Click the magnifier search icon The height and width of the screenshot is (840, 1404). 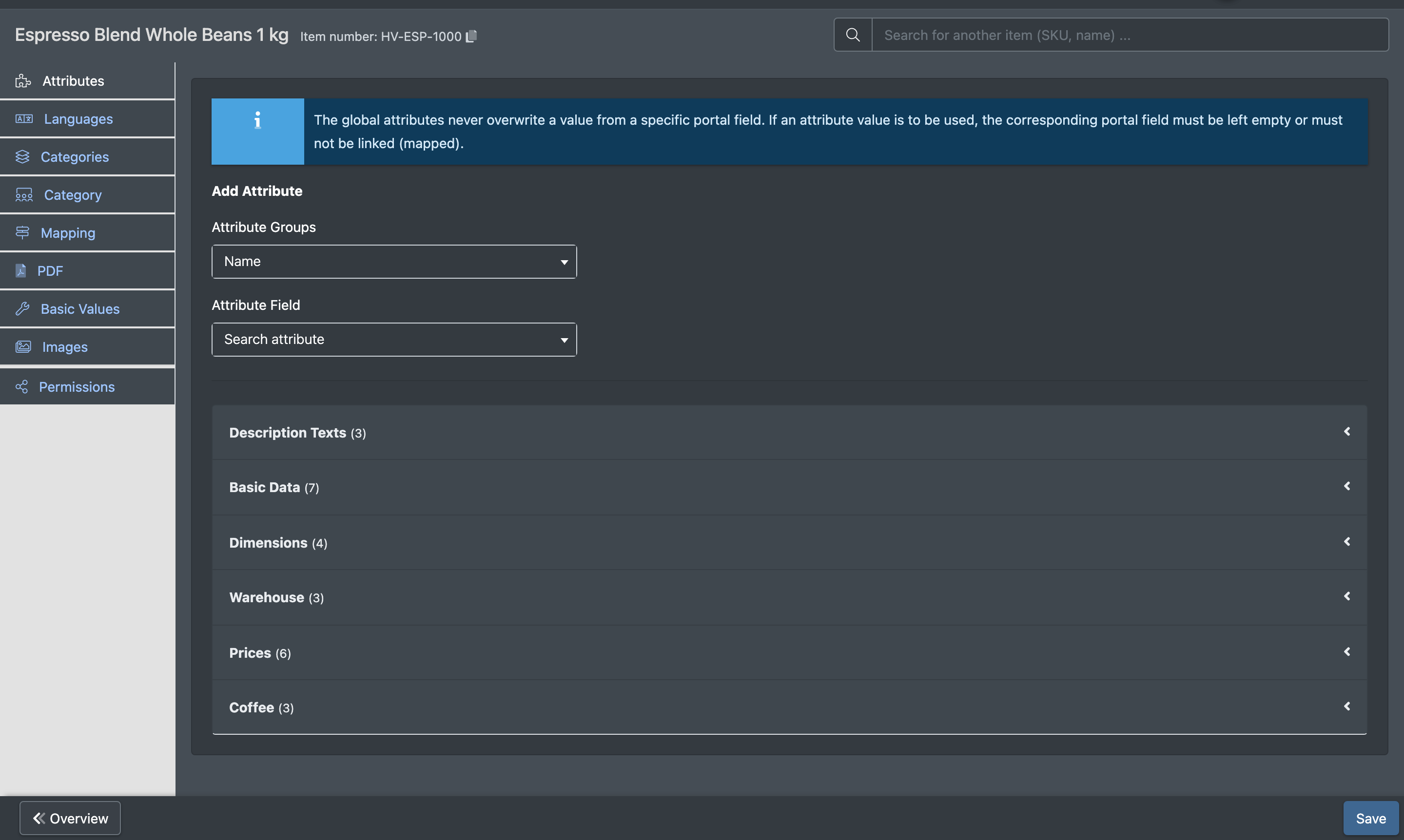click(x=852, y=35)
